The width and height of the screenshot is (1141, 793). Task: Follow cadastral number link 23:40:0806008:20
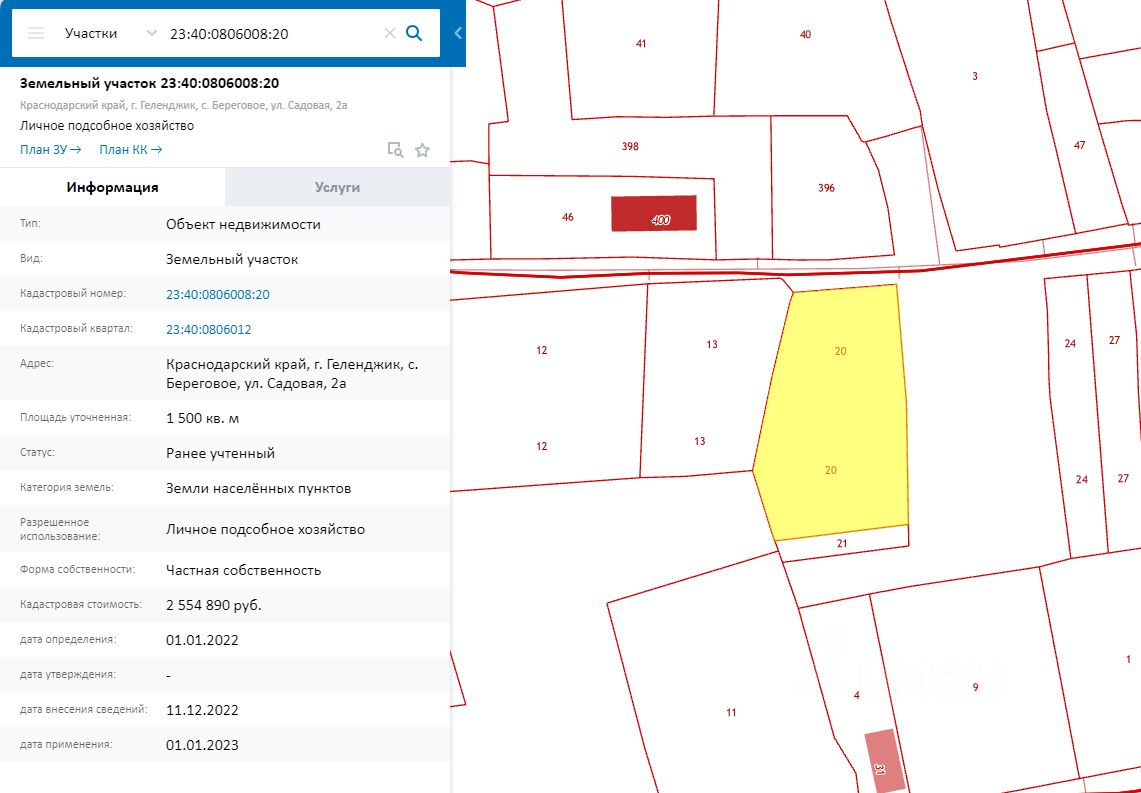[x=218, y=295]
